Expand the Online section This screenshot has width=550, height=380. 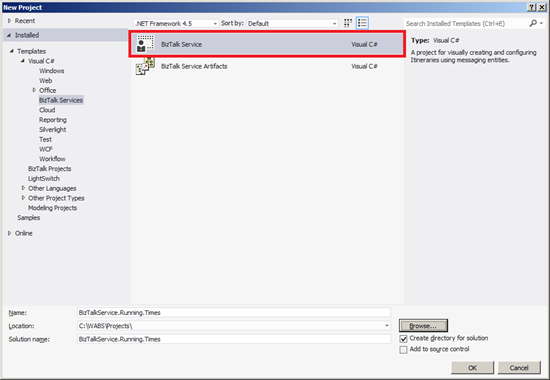click(9, 233)
